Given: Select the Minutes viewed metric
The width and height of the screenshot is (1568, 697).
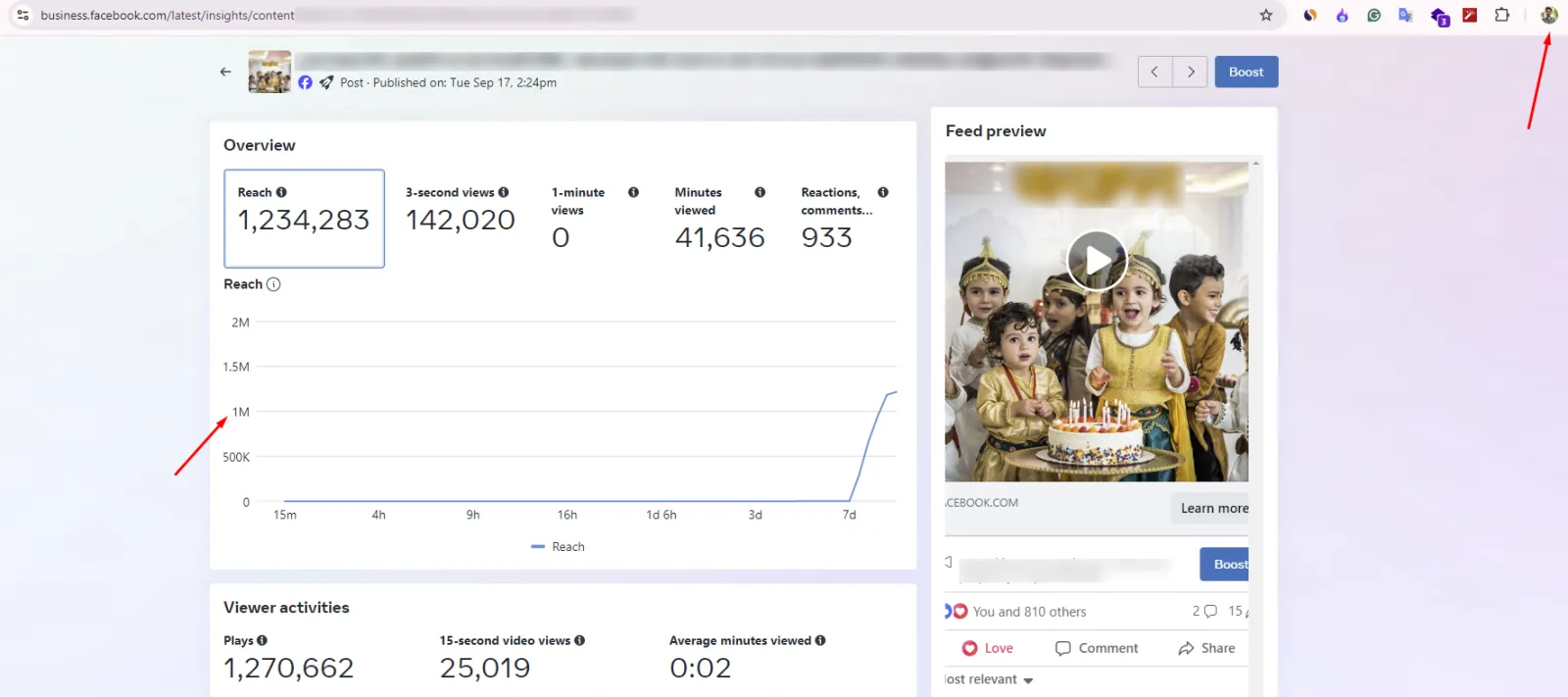Looking at the screenshot, I should coord(720,219).
